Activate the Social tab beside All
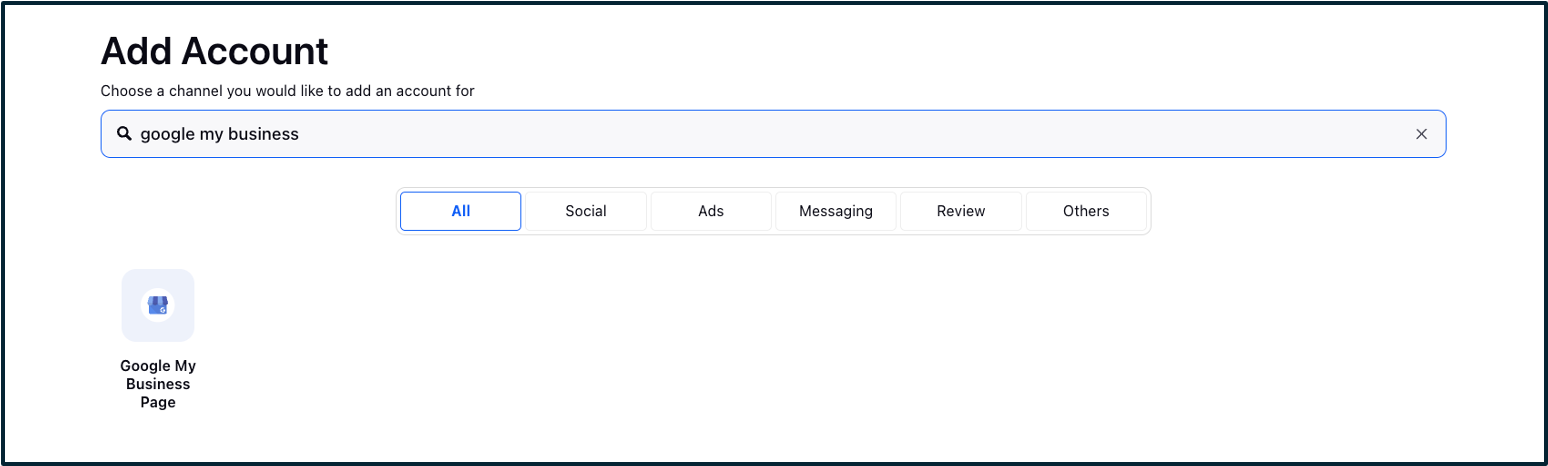The width and height of the screenshot is (1548, 466). pyautogui.click(x=586, y=211)
